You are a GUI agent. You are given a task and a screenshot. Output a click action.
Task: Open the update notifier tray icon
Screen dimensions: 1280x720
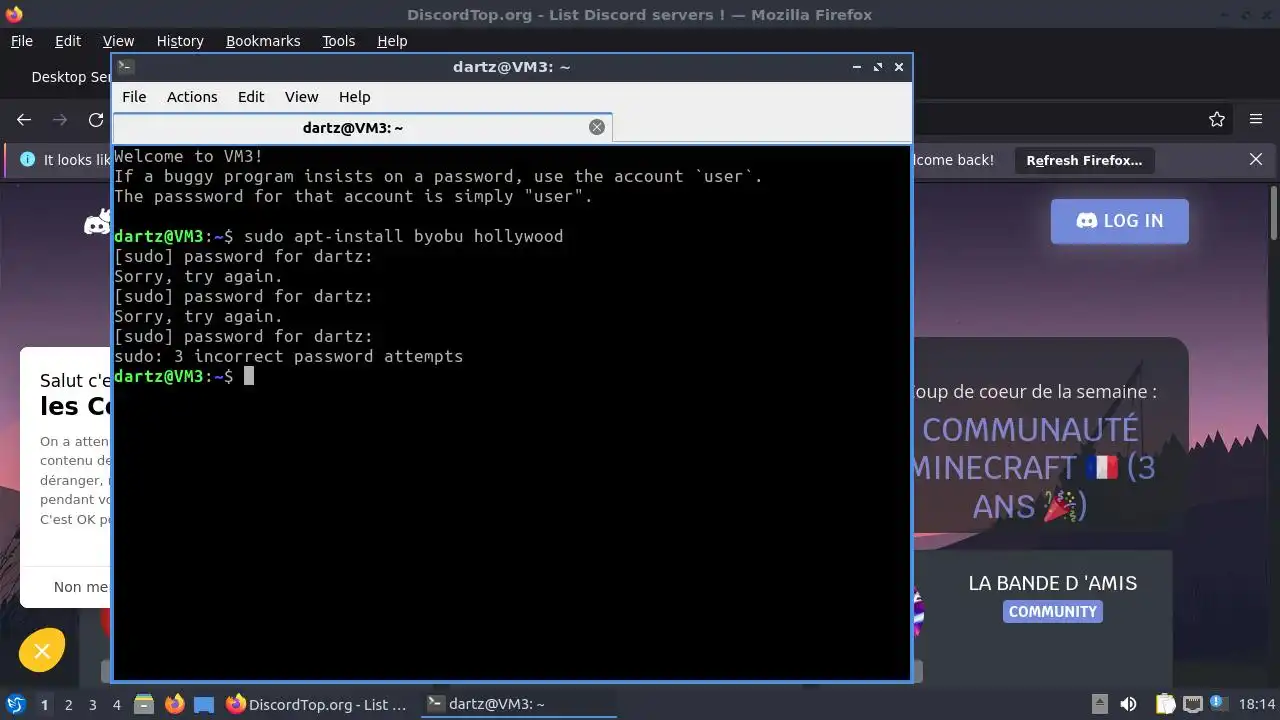point(1218,704)
